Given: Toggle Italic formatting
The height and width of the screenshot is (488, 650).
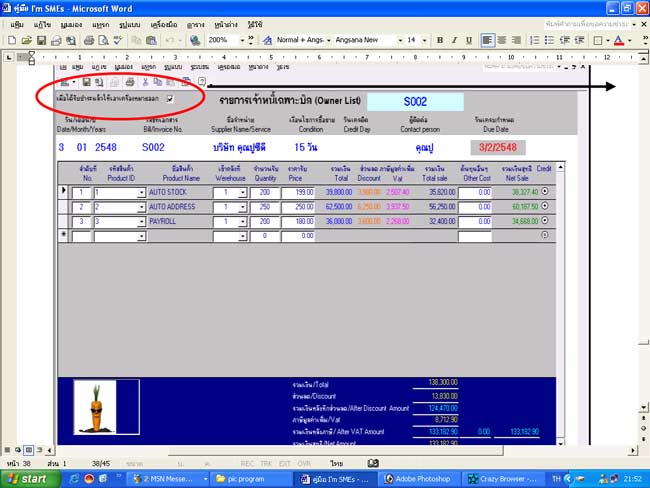Looking at the screenshot, I should [x=456, y=40].
